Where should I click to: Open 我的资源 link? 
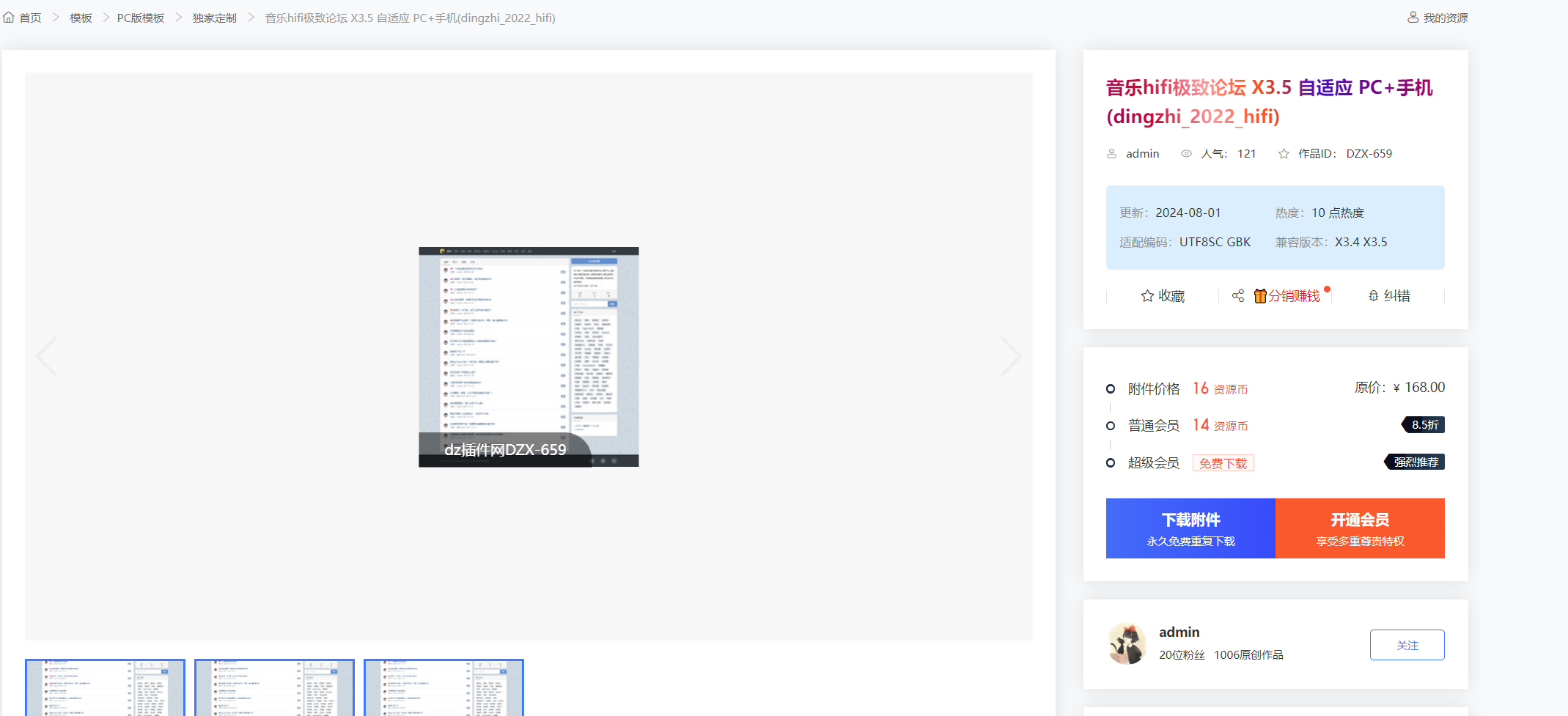1446,18
